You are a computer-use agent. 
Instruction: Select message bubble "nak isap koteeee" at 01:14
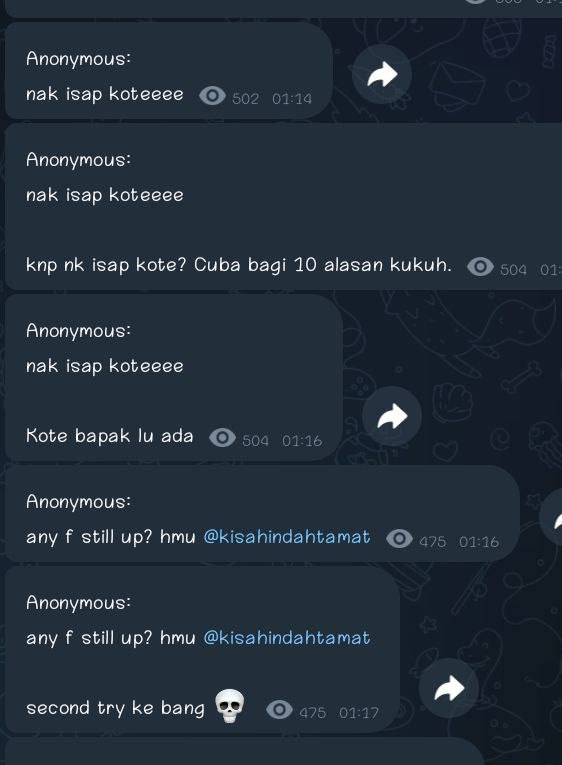(x=169, y=71)
